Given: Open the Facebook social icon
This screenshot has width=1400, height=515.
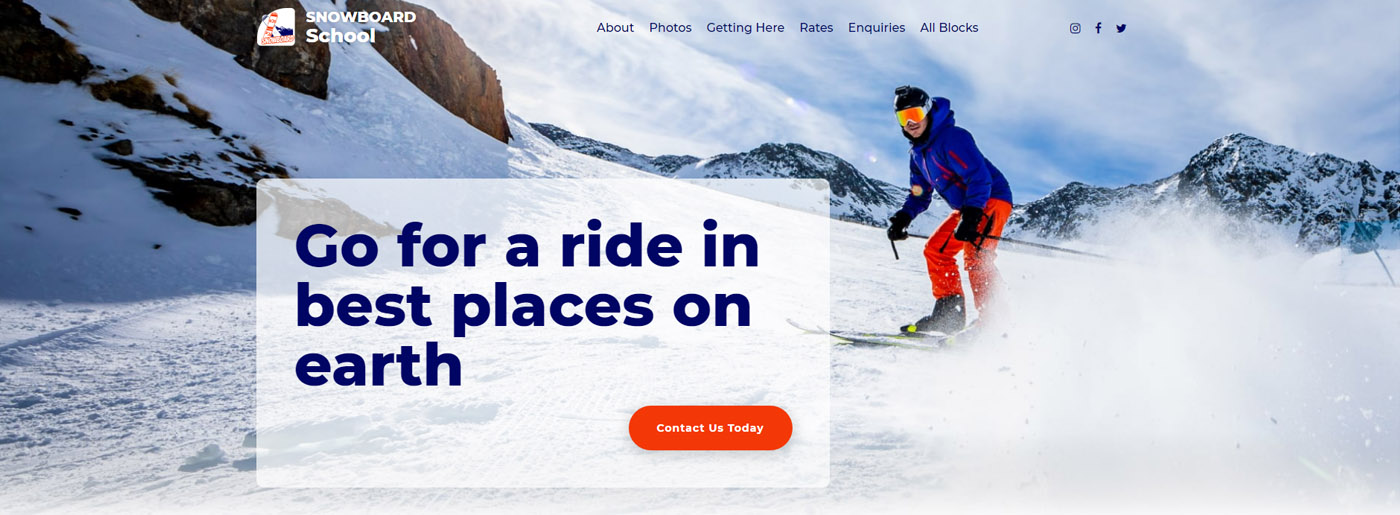Looking at the screenshot, I should [x=1098, y=28].
